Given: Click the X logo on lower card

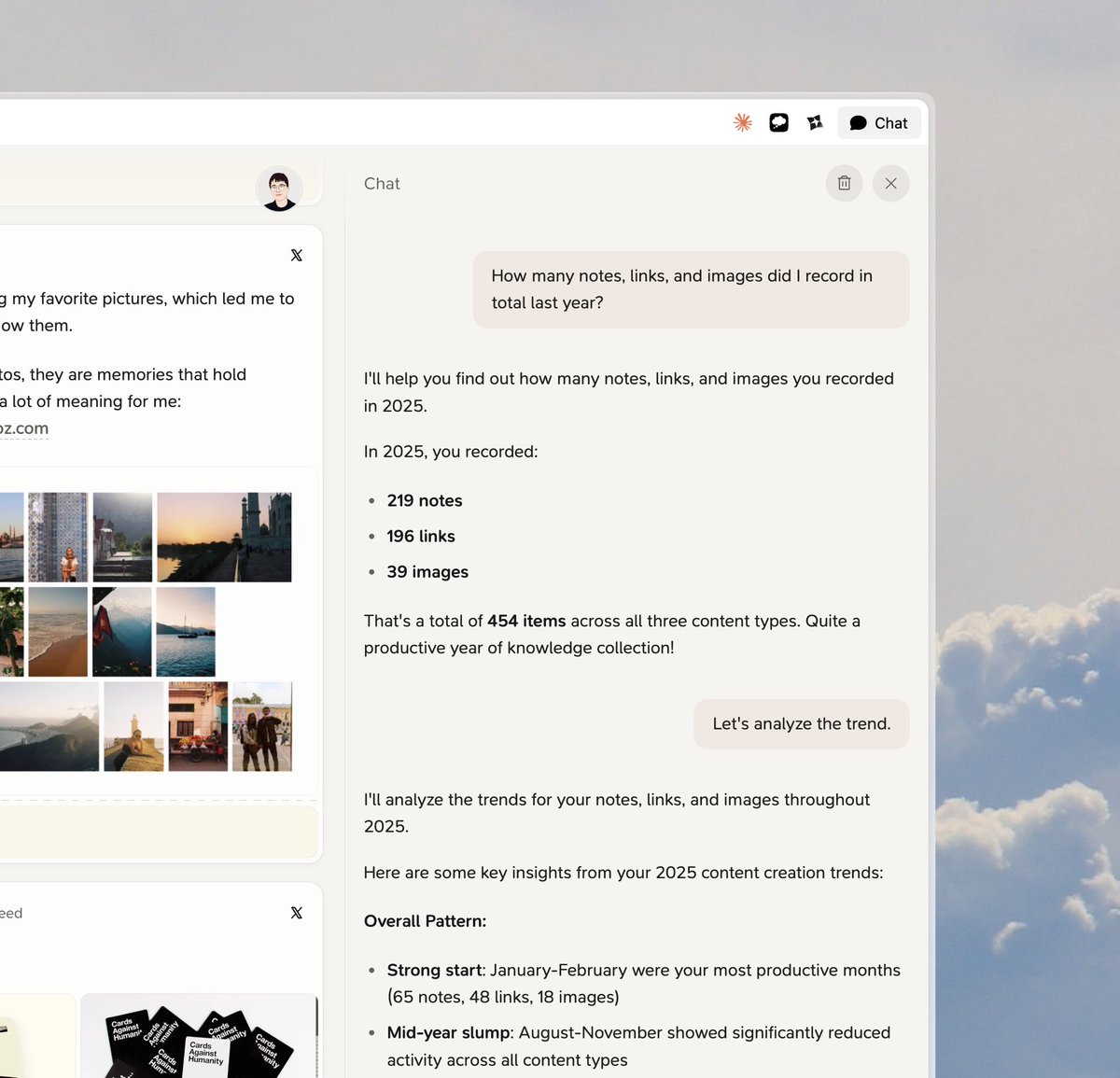Looking at the screenshot, I should 297,913.
